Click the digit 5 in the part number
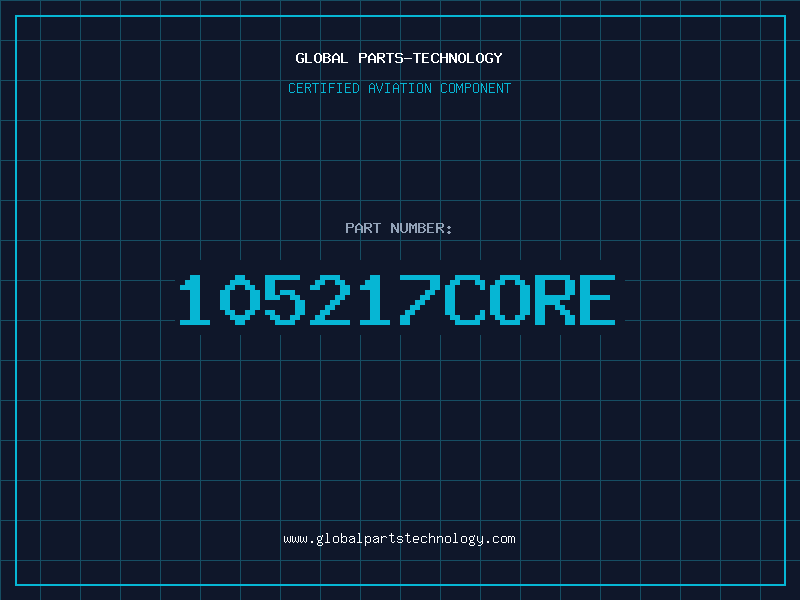This screenshot has width=800, height=600. click(285, 300)
